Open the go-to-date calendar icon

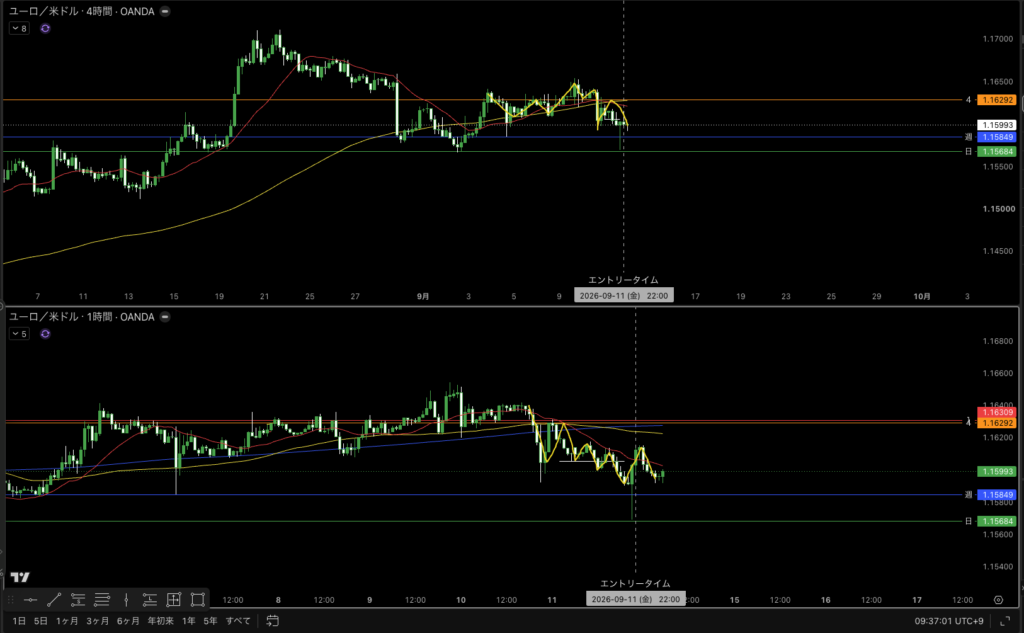tap(272, 621)
